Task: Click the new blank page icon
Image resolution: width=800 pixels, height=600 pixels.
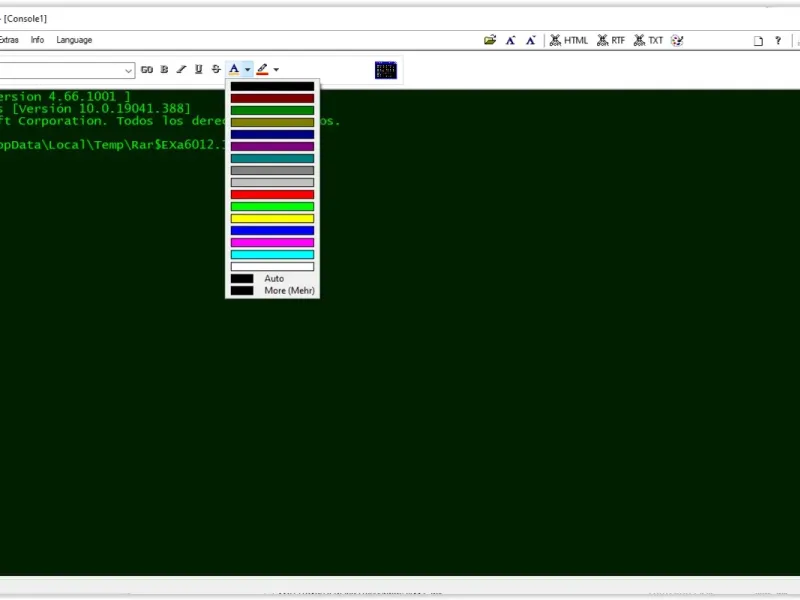Action: [758, 41]
